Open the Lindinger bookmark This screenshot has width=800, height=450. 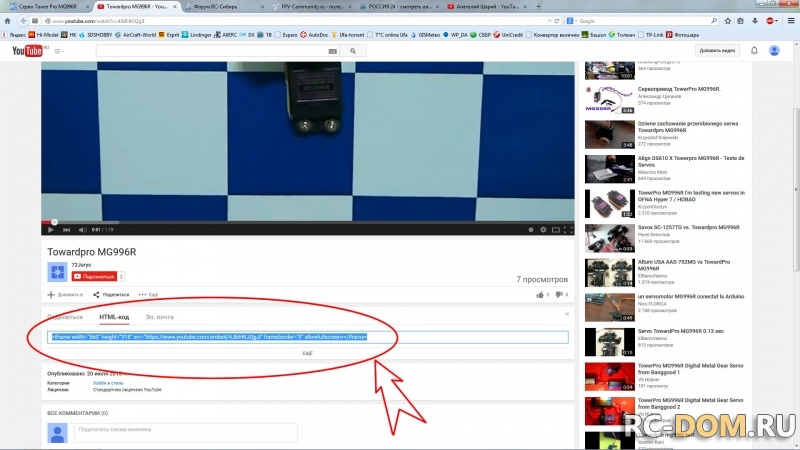point(196,35)
